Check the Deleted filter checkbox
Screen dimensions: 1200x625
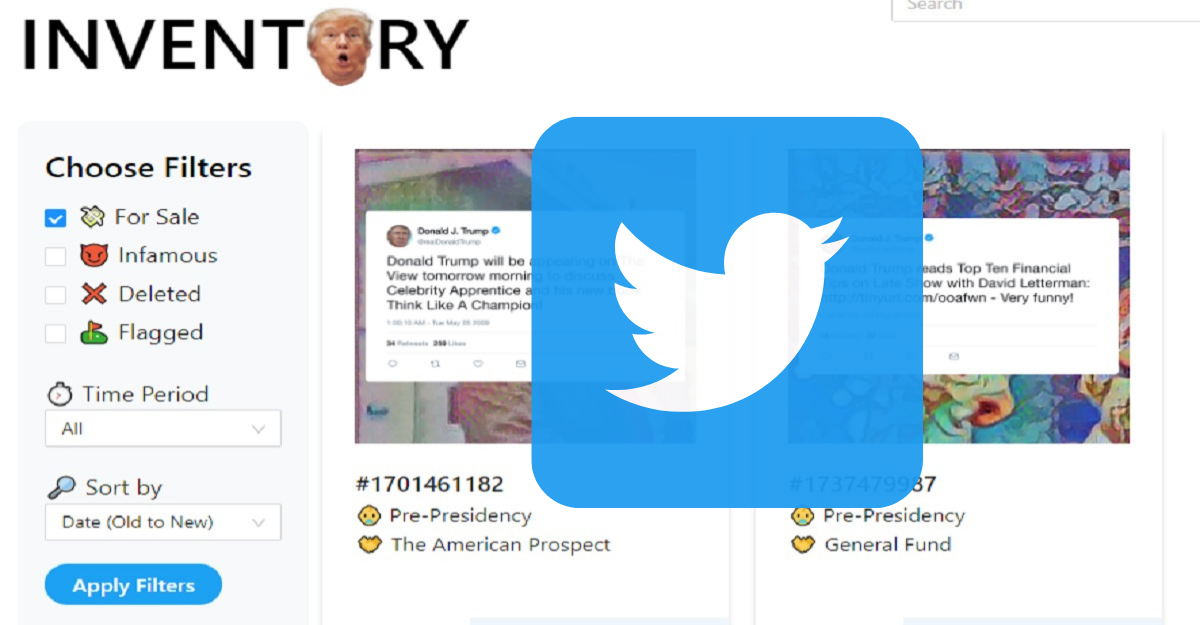tap(56, 295)
